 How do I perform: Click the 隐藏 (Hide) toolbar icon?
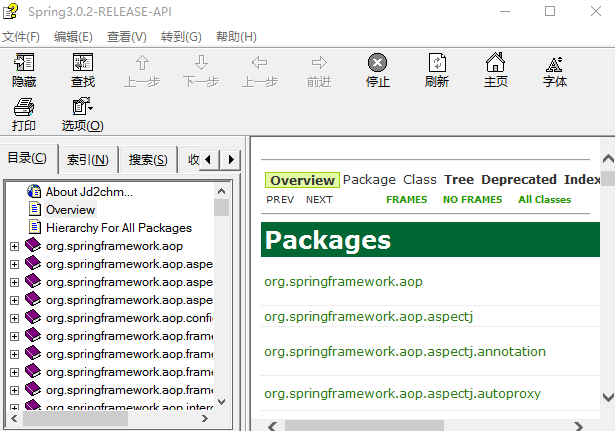pos(24,70)
